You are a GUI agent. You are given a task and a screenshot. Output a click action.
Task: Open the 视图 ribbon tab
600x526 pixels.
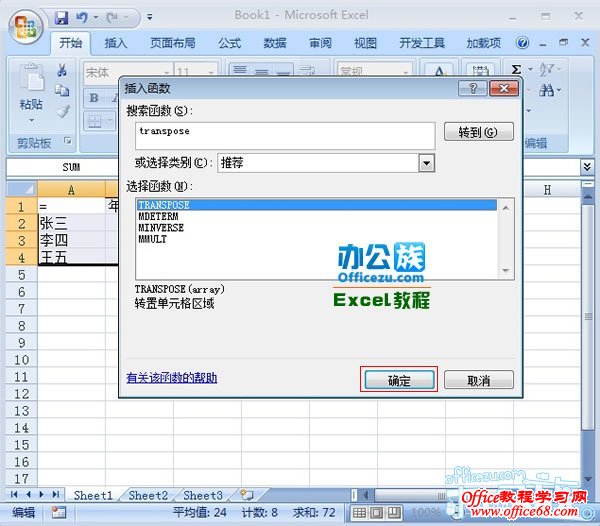pyautogui.click(x=365, y=43)
